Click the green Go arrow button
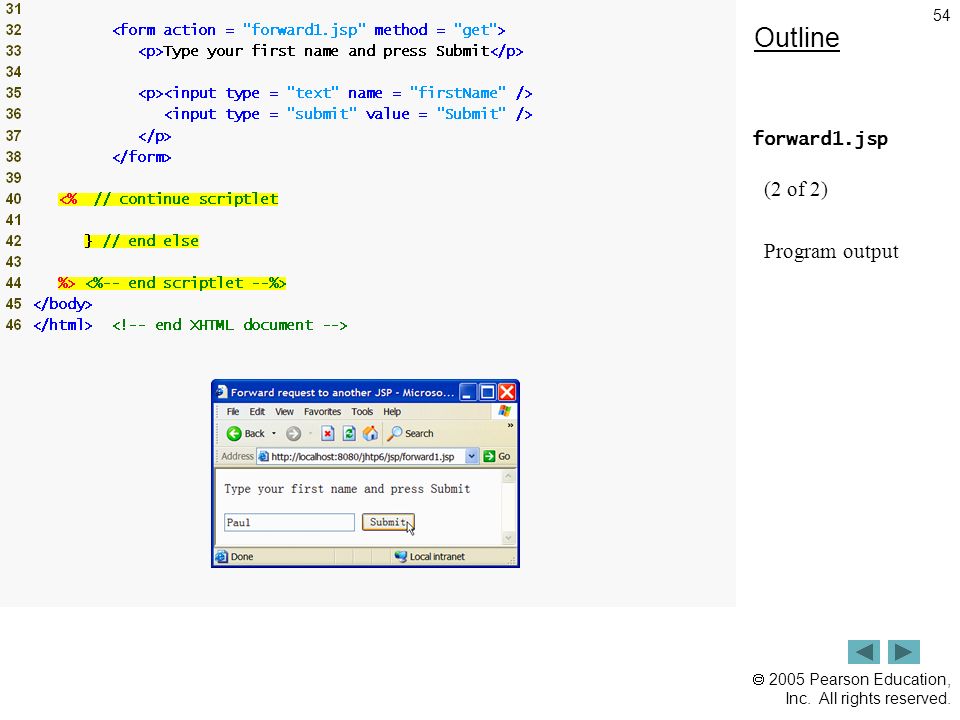This screenshot has width=960, height=720. coord(489,456)
